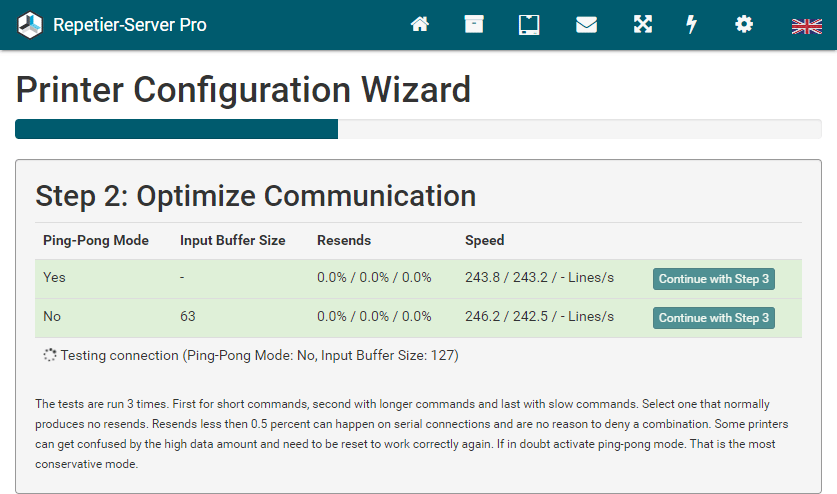Click the tablet icon in top bar
The width and height of the screenshot is (837, 494).
tap(529, 25)
